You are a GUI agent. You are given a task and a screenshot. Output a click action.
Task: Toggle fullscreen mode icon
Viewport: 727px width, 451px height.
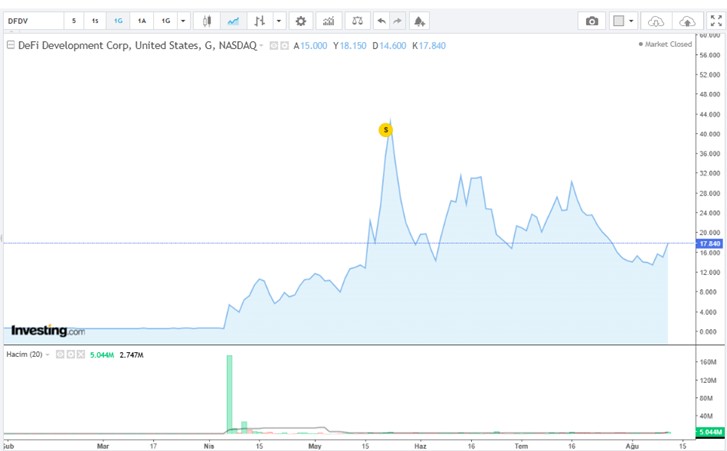coord(716,21)
